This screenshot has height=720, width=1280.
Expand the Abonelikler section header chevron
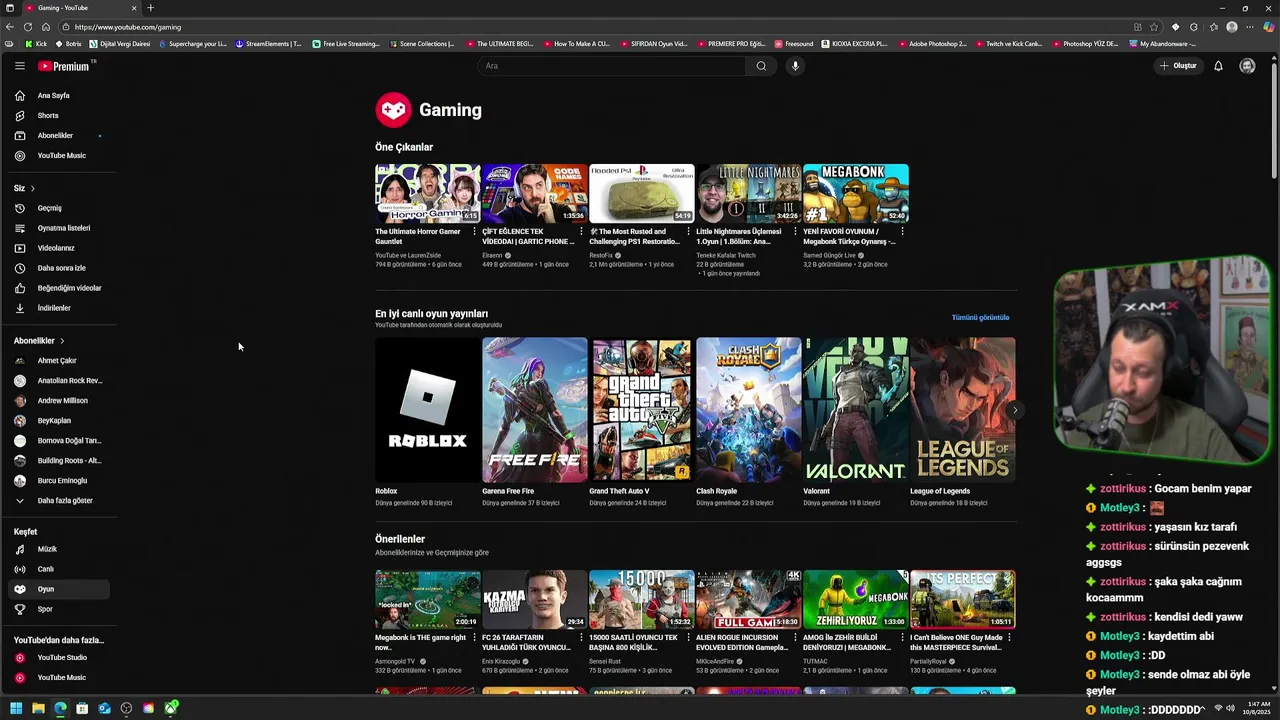[62, 341]
